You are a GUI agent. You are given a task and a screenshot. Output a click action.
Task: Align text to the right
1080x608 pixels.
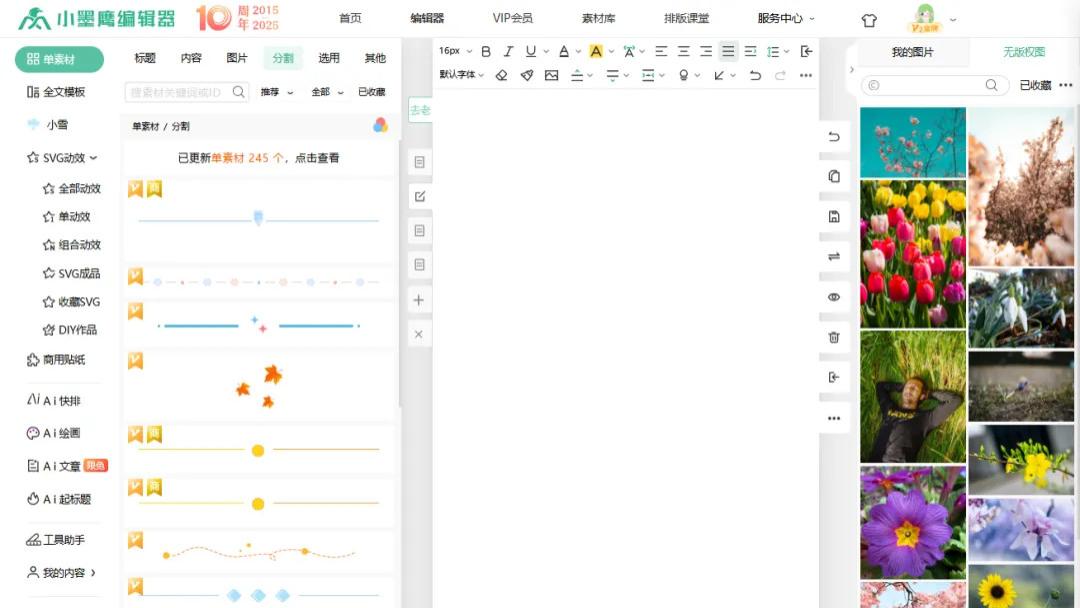pos(705,51)
